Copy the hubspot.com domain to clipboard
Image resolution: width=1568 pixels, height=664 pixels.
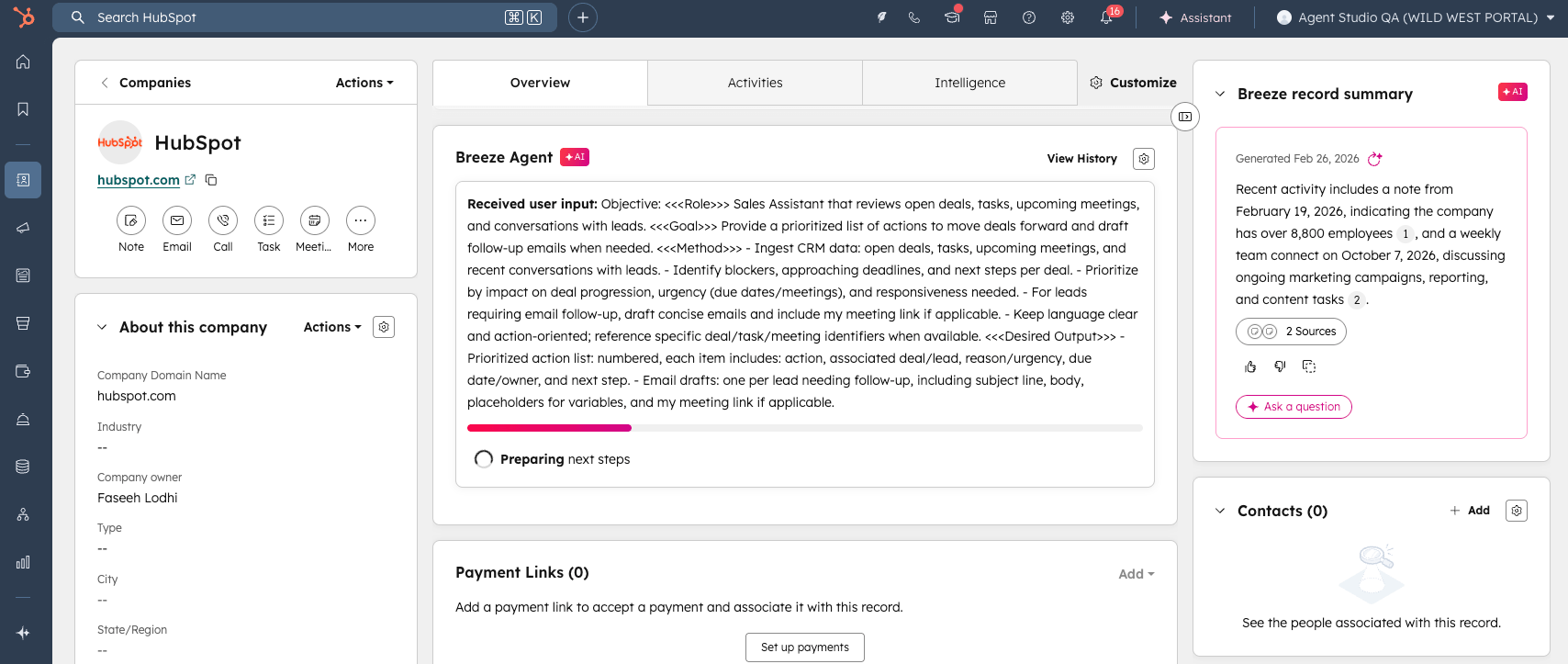pyautogui.click(x=211, y=180)
